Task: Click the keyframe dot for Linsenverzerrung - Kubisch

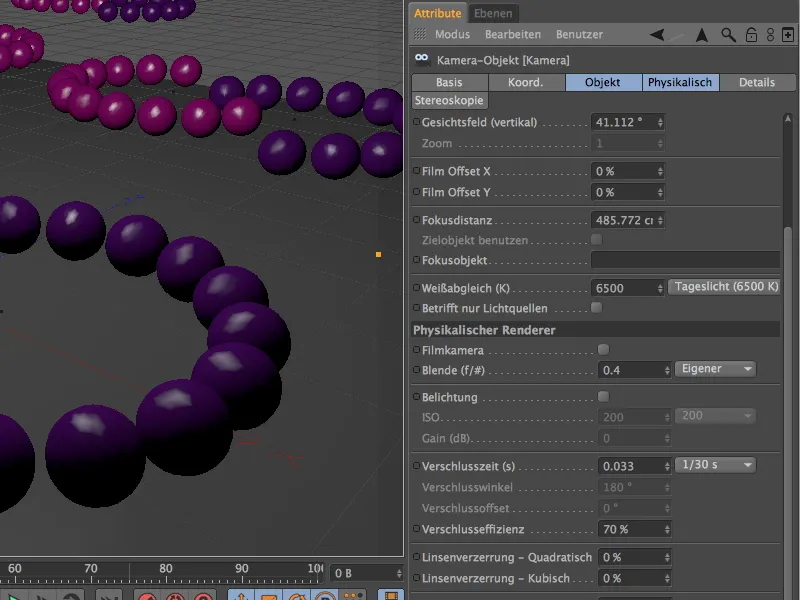Action: click(x=416, y=578)
